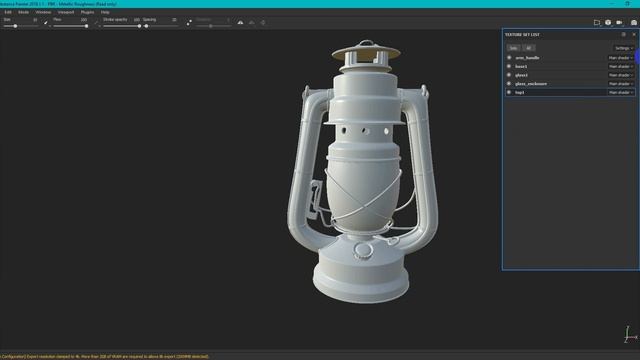640x360 pixels.
Task: Open the Help menu
Action: tap(105, 12)
